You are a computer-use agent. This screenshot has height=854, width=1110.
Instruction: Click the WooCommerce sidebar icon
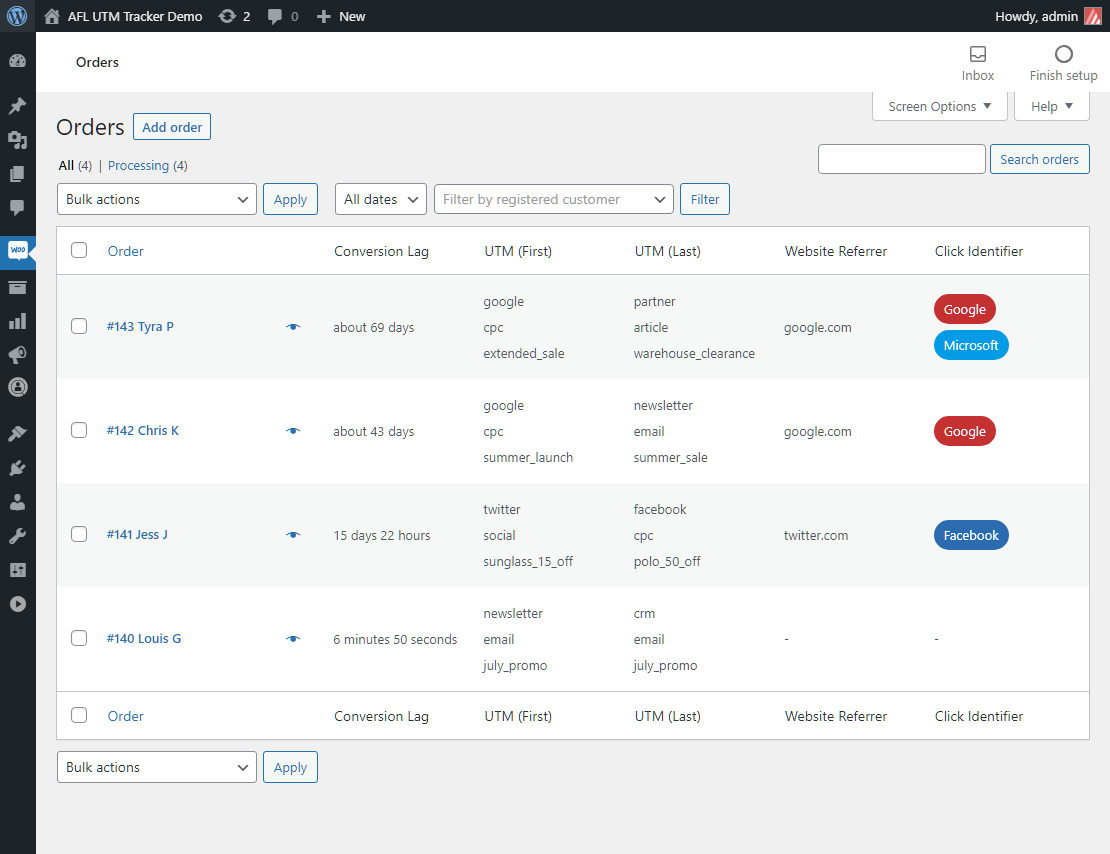point(17,251)
